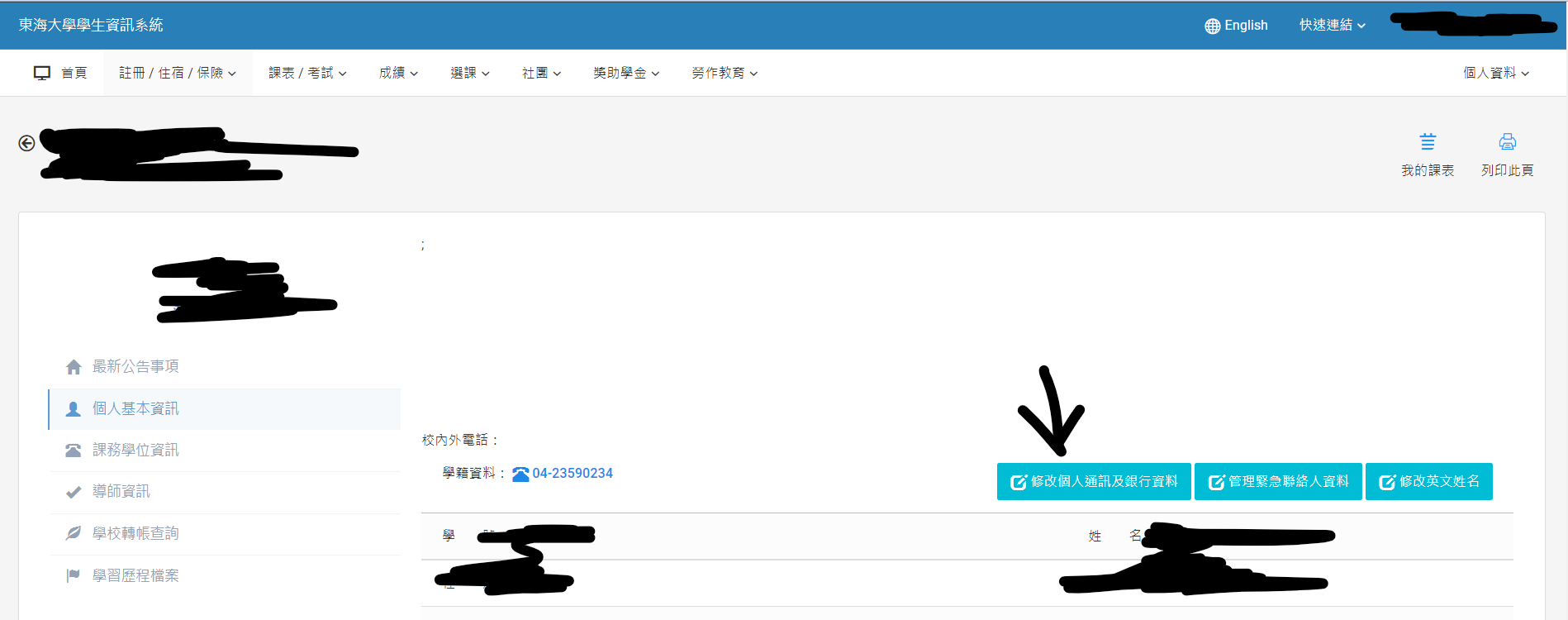This screenshot has height=620, width=1568.
Task: Click 修改英文姓名 button
Action: 1429,482
